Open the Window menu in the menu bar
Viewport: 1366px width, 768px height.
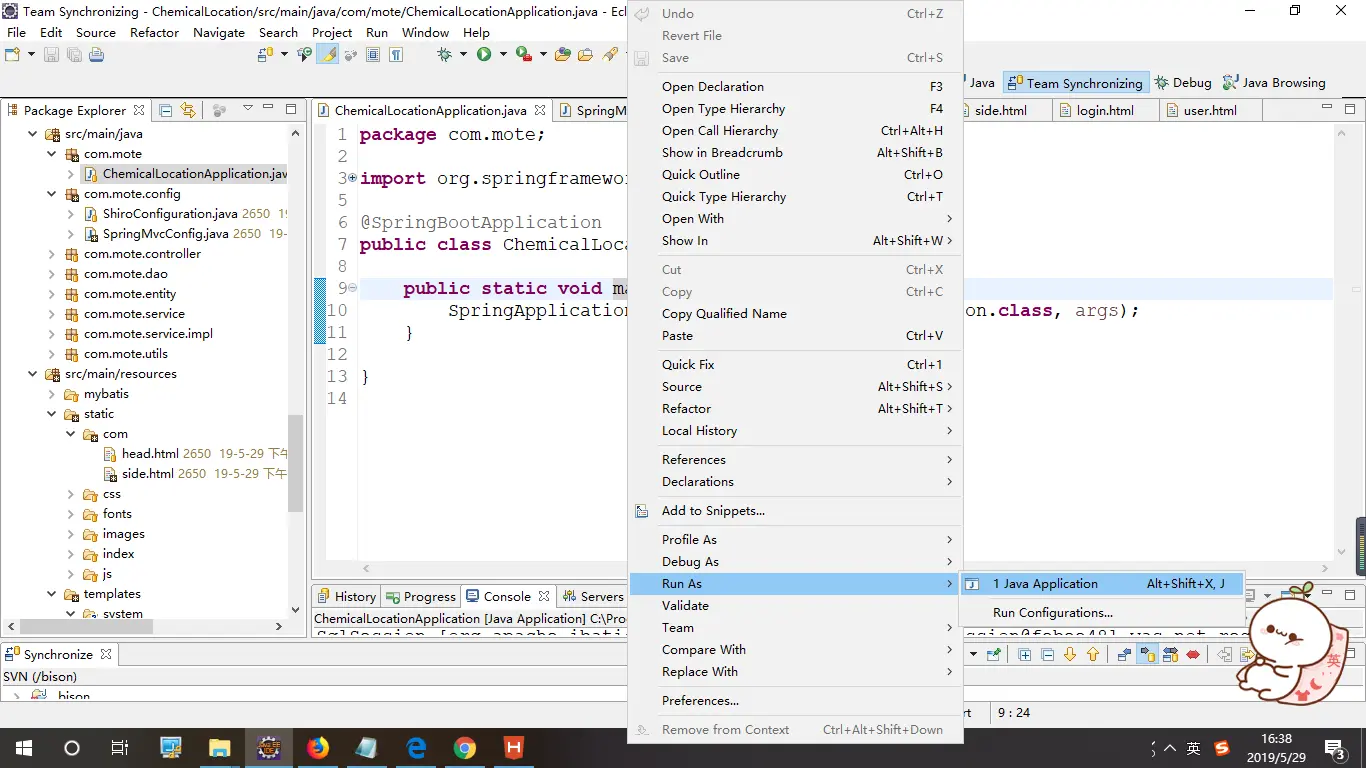point(425,32)
